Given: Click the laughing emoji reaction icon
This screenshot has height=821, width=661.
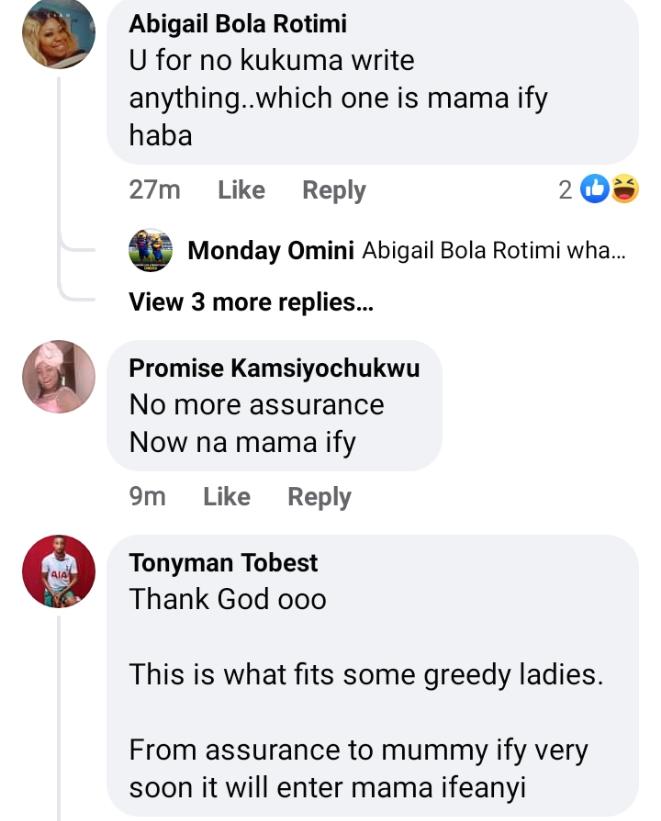Looking at the screenshot, I should click(x=624, y=189).
